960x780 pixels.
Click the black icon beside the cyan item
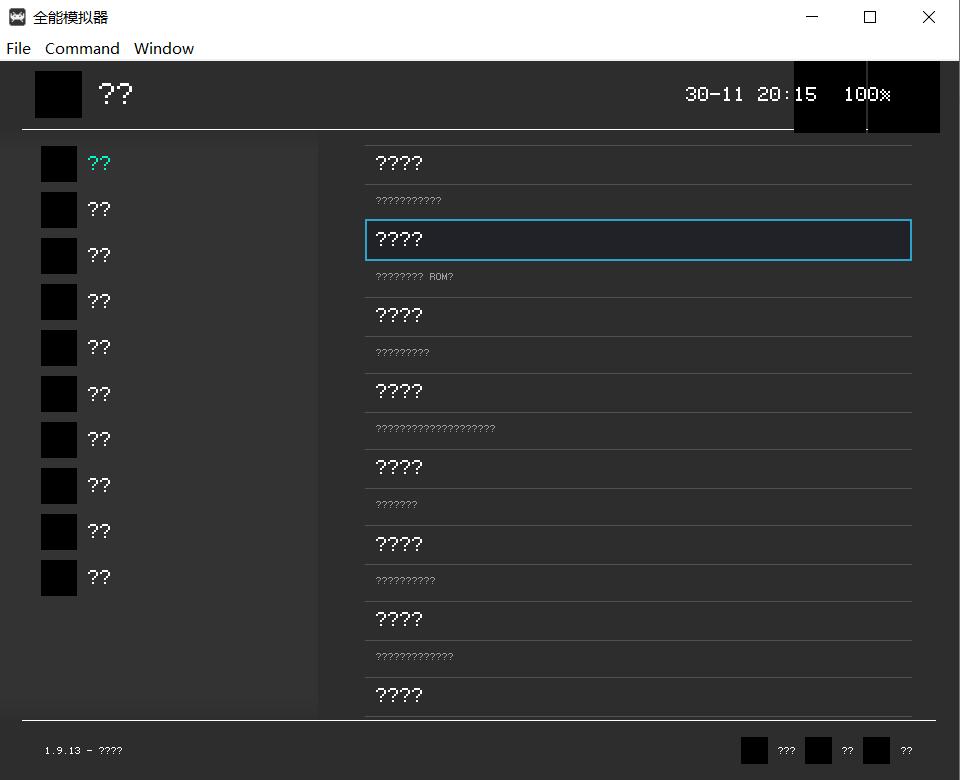(x=59, y=163)
